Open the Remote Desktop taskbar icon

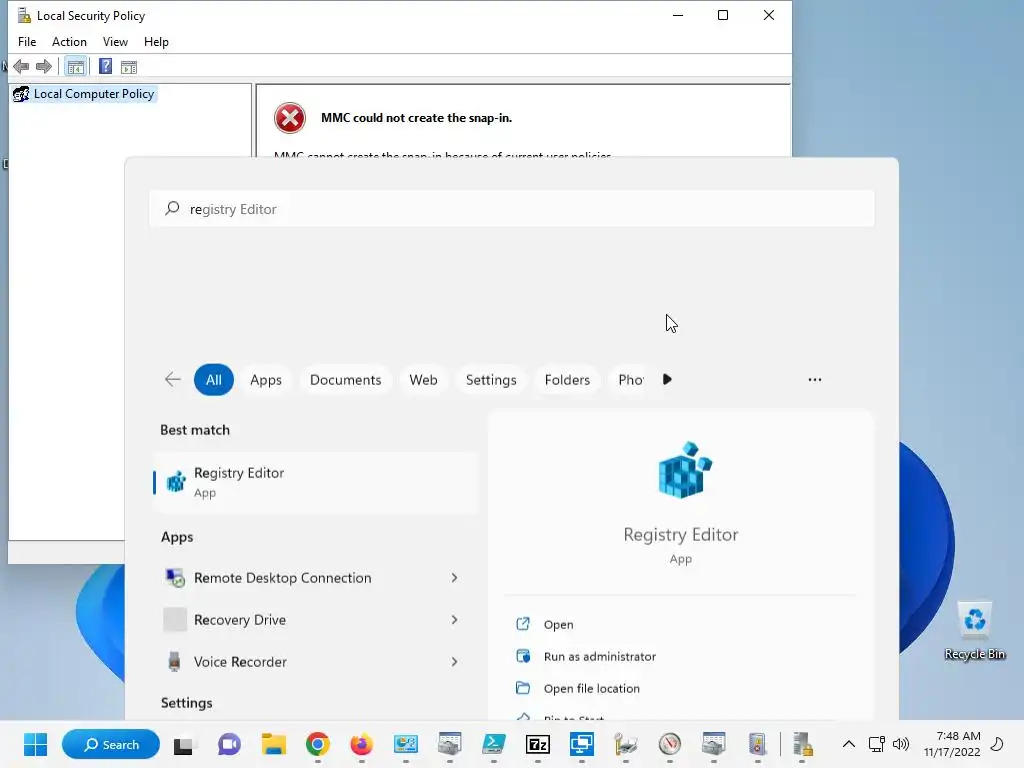581,744
